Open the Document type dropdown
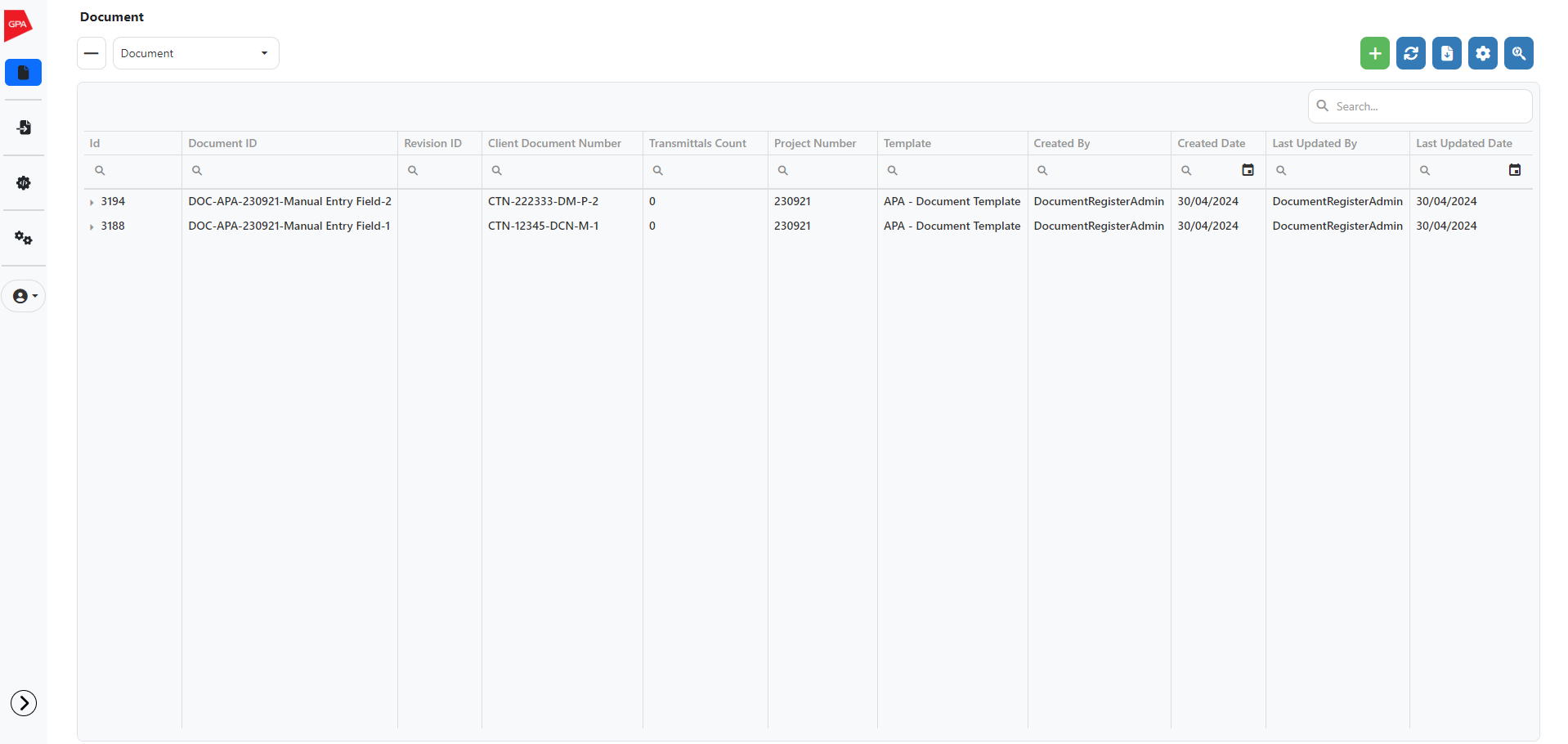1568x744 pixels. click(x=195, y=53)
